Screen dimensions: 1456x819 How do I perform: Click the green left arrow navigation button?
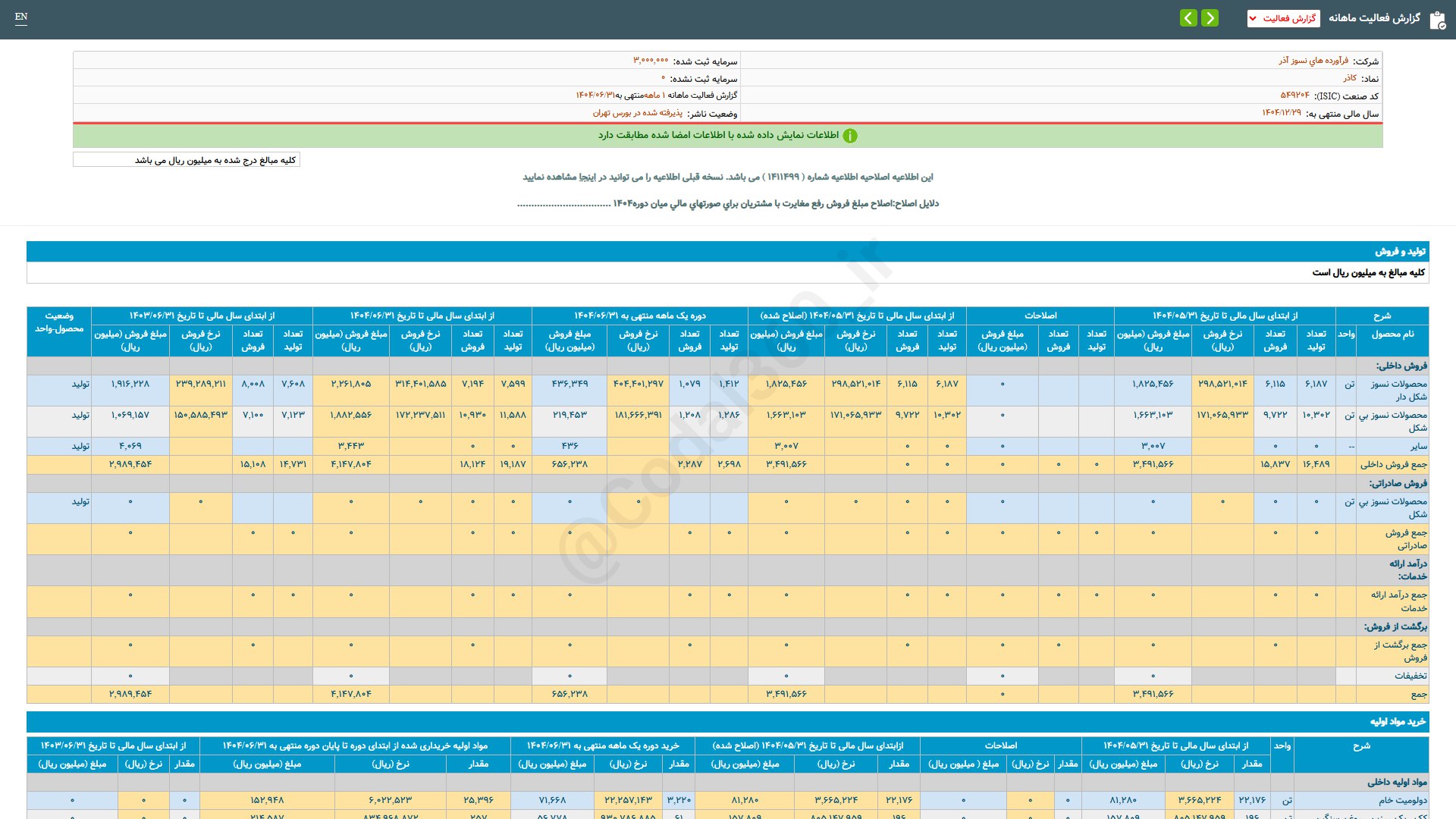tap(1188, 17)
